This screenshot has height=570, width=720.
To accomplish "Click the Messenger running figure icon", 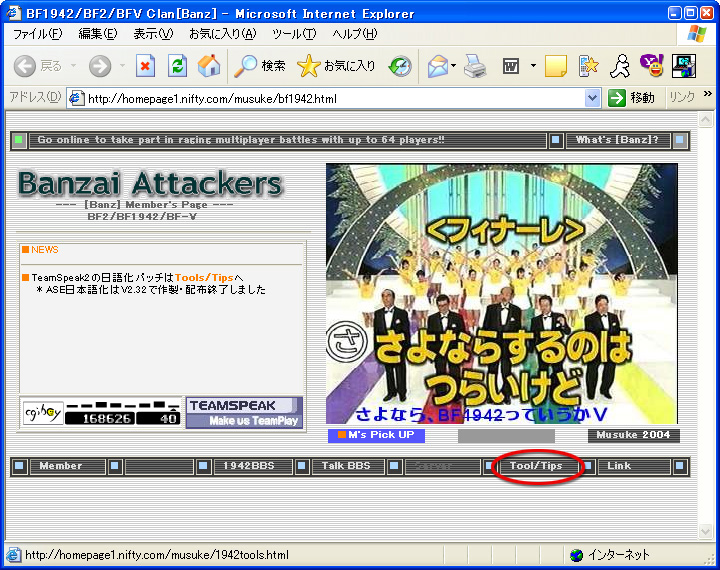I will (x=620, y=67).
